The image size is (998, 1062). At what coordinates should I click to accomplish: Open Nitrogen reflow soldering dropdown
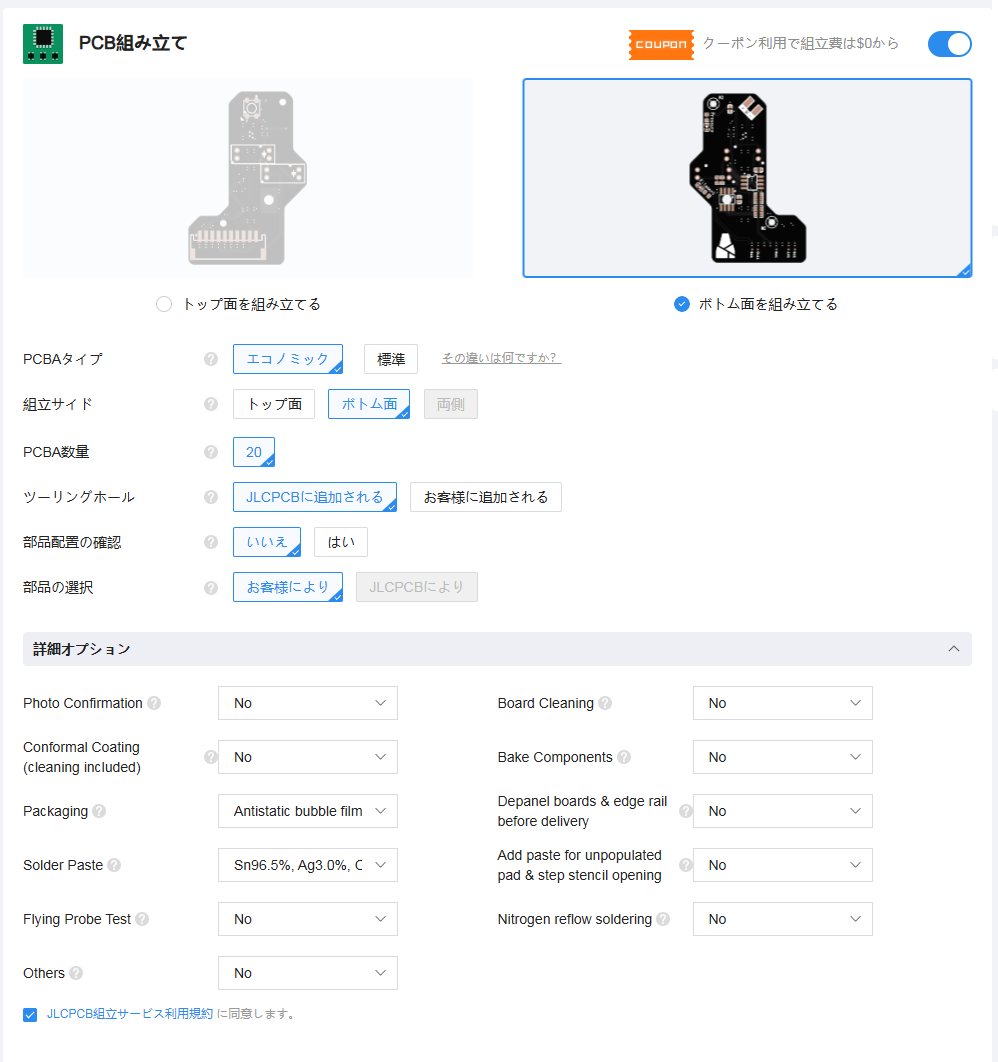click(x=783, y=919)
